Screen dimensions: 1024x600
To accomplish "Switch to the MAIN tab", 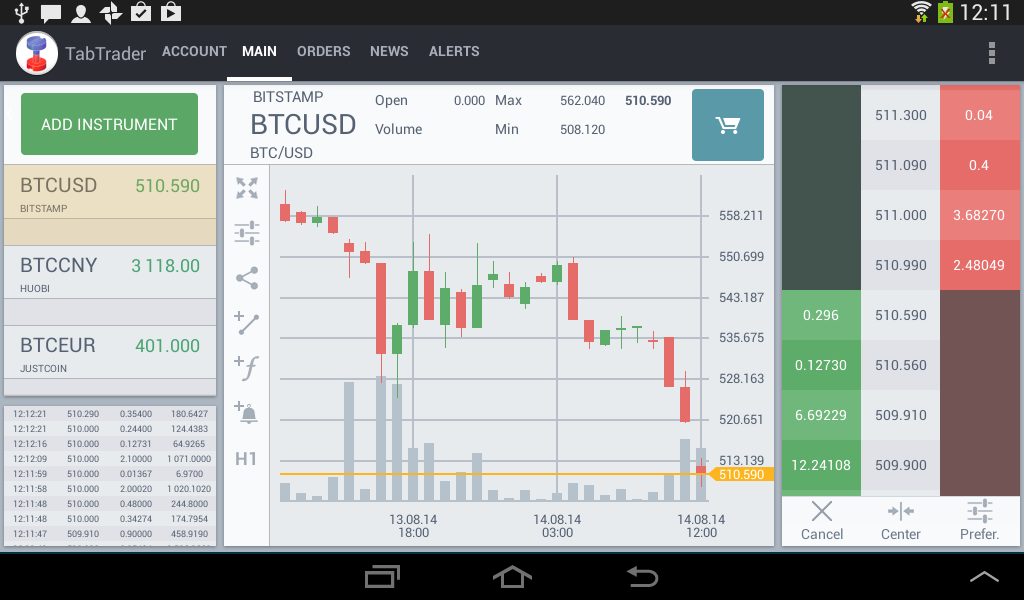I will 259,52.
